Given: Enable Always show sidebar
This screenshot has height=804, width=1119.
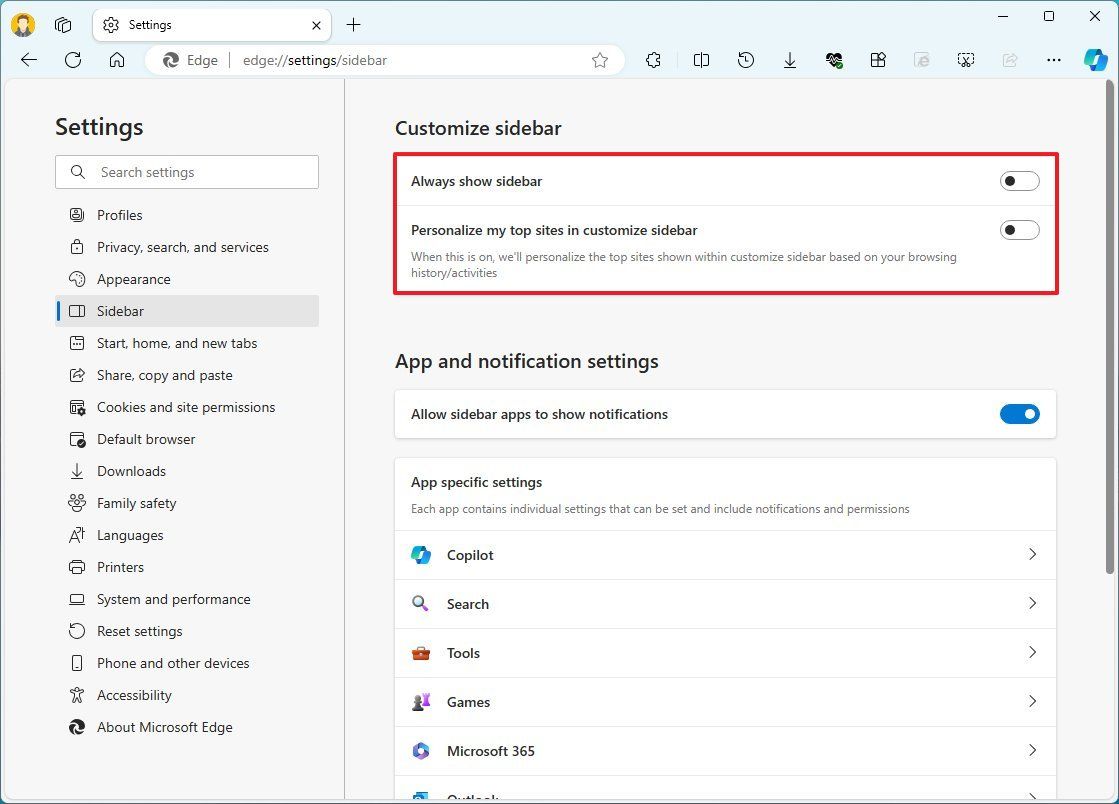Looking at the screenshot, I should coord(1018,181).
